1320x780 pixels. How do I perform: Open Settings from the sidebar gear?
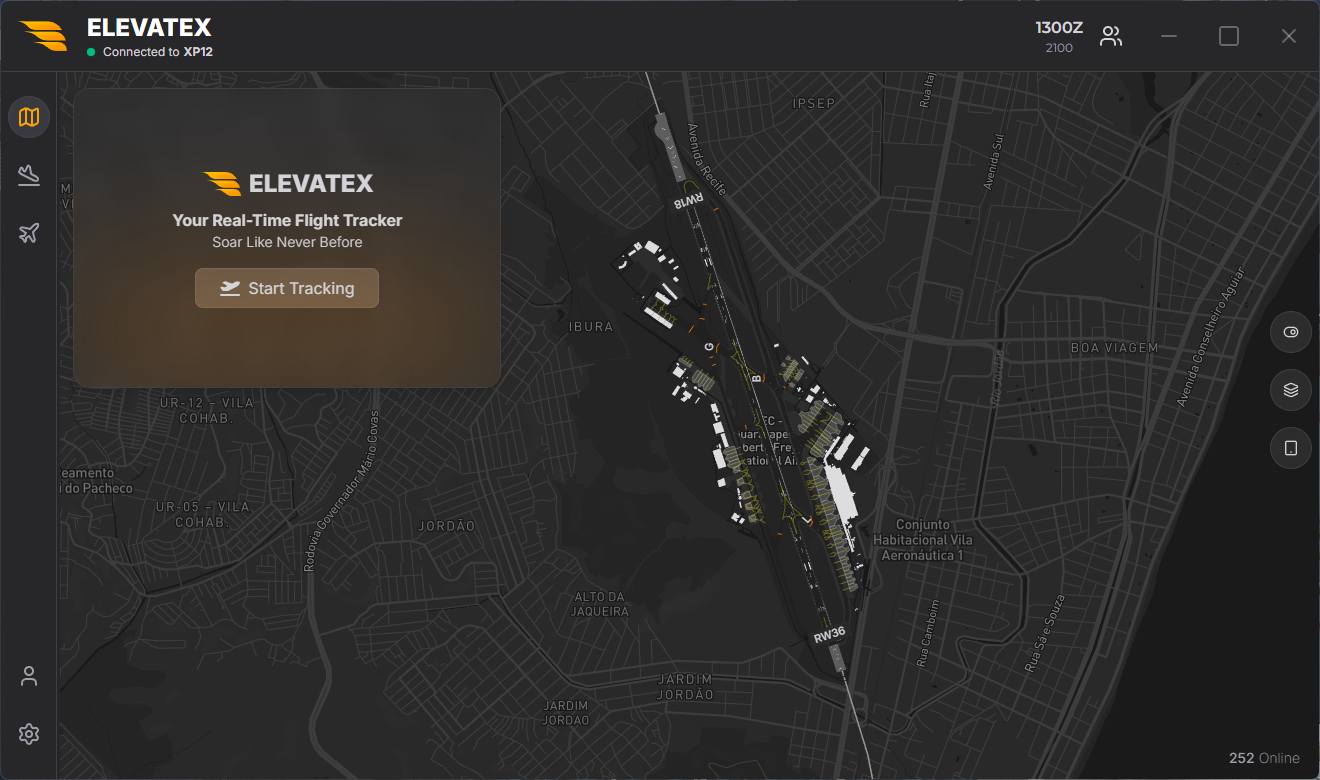(x=29, y=734)
